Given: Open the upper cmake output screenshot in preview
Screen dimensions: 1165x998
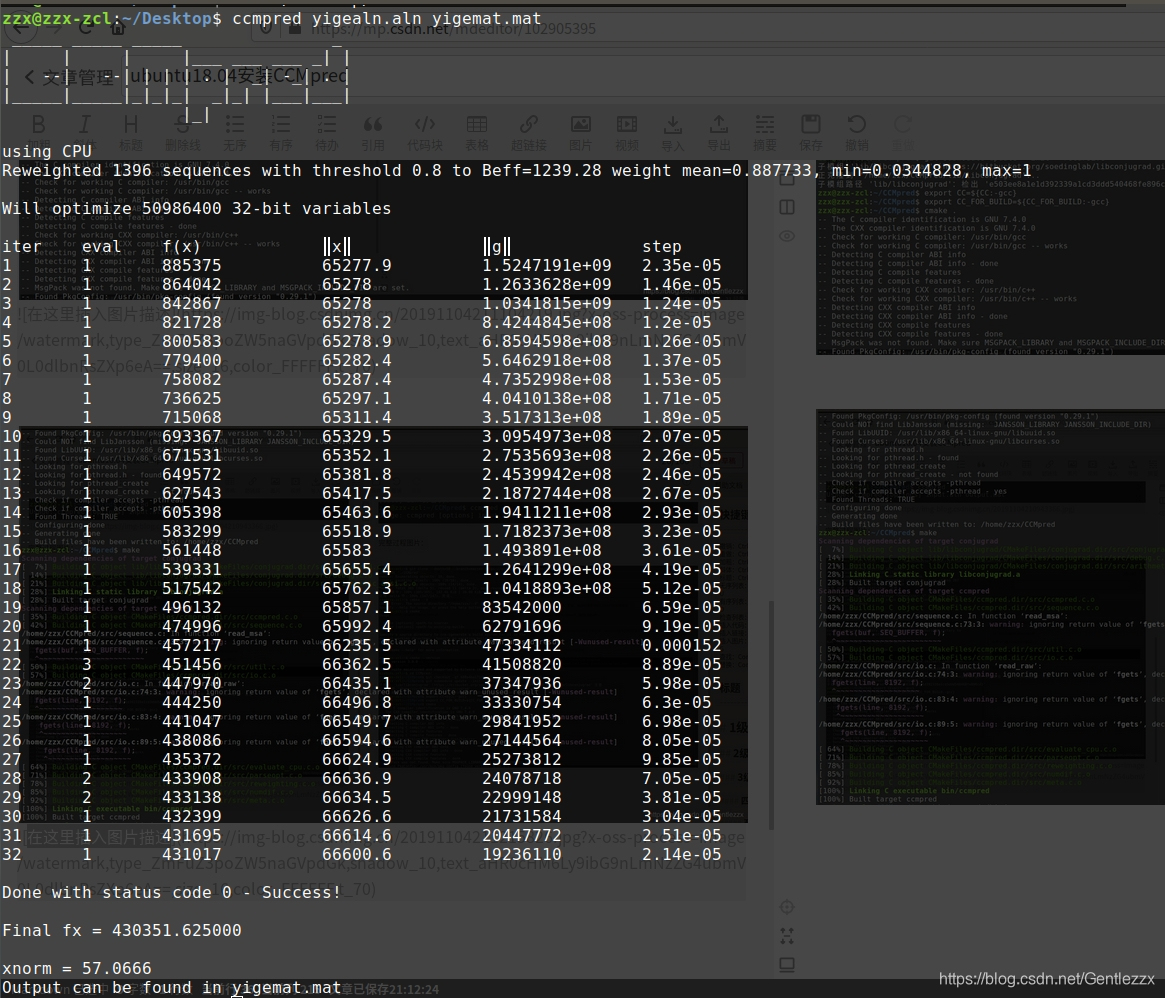Looking at the screenshot, I should click(x=990, y=257).
